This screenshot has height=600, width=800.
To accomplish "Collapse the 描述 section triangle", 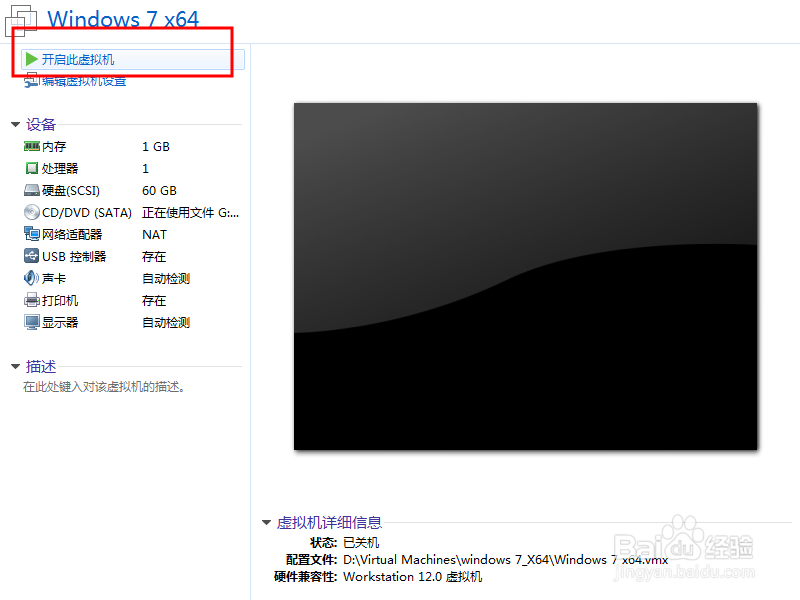I will [15, 366].
